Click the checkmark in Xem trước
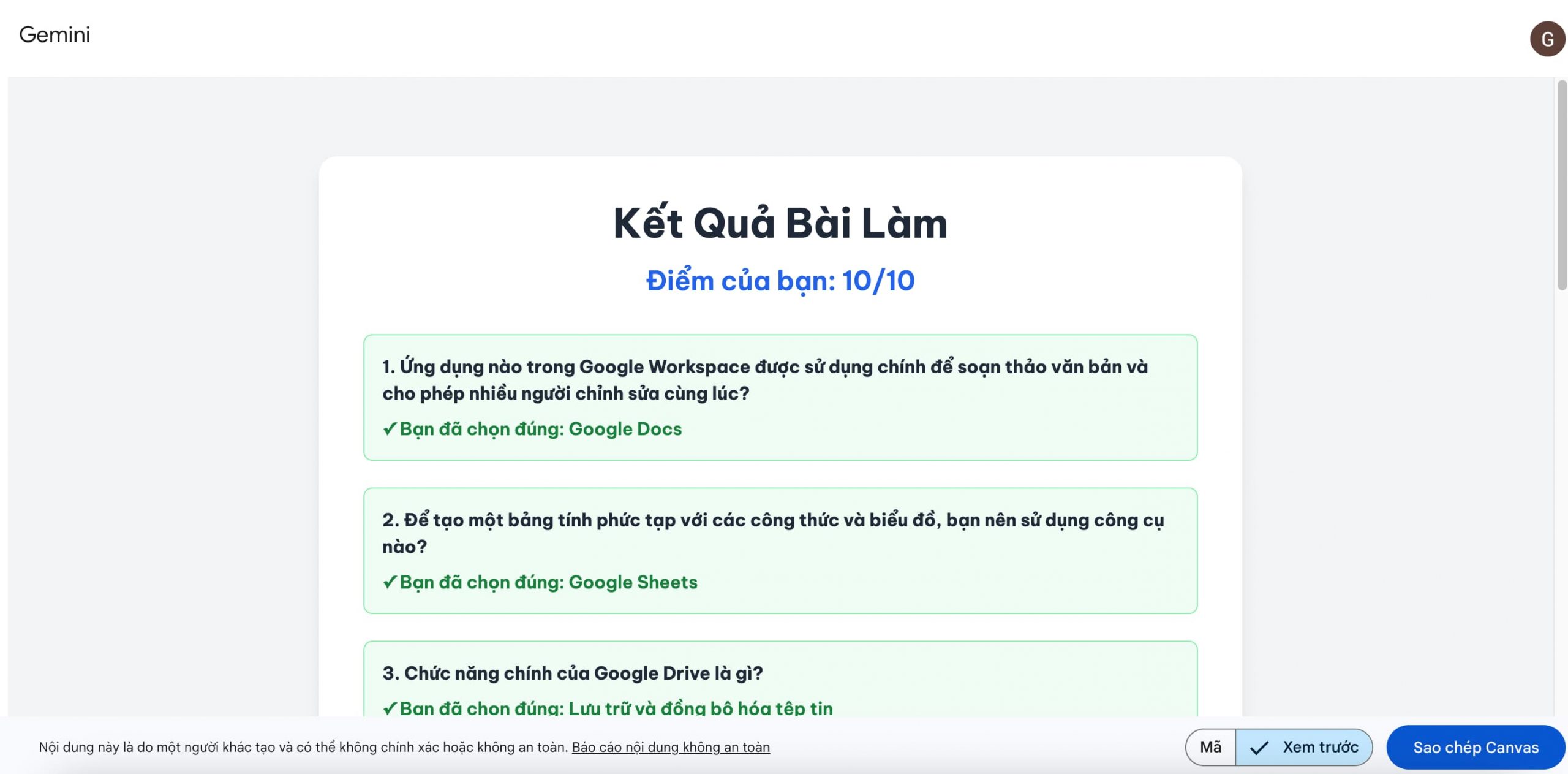The image size is (1568, 774). tap(1259, 748)
